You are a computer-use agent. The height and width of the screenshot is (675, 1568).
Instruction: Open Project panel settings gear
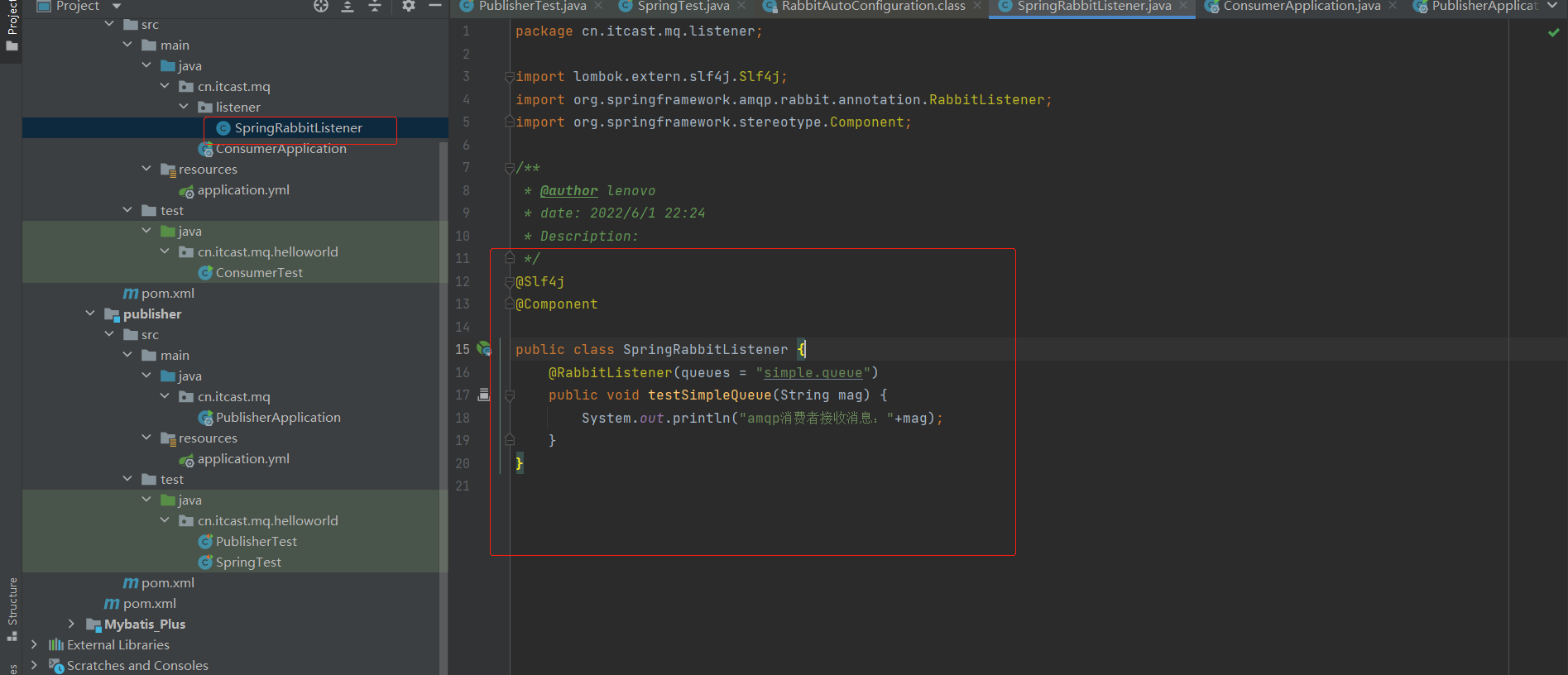pyautogui.click(x=408, y=6)
